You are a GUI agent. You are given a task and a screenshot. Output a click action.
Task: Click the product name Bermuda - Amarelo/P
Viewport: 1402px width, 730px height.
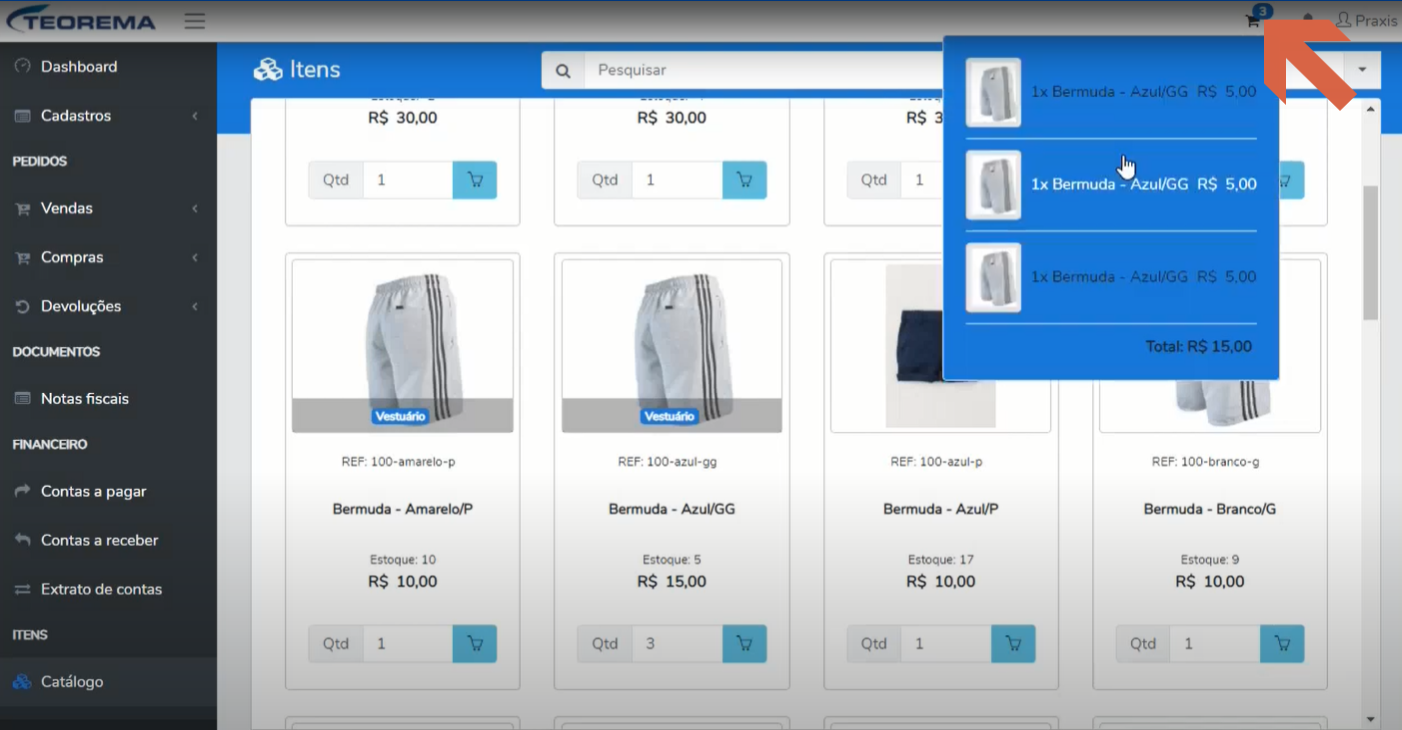coord(403,509)
